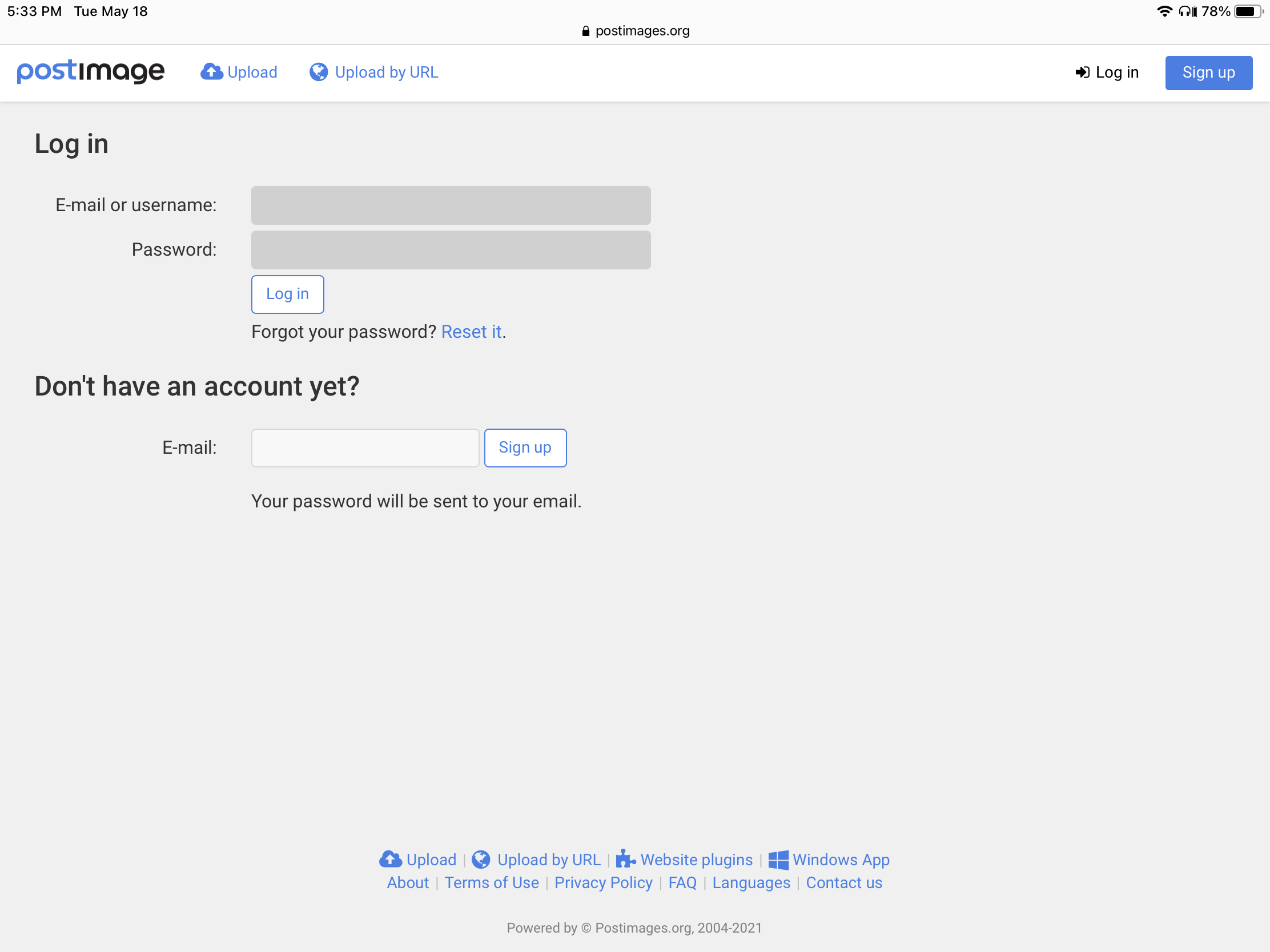Tap the postimages.org address bar
This screenshot has width=1270, height=952.
(x=635, y=31)
